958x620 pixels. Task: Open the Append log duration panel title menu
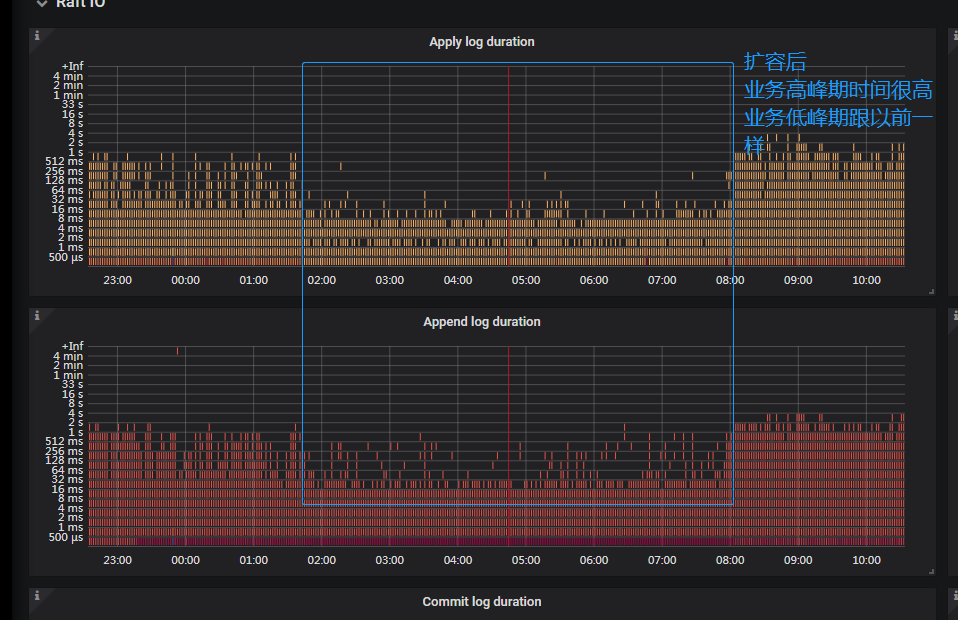tap(481, 321)
